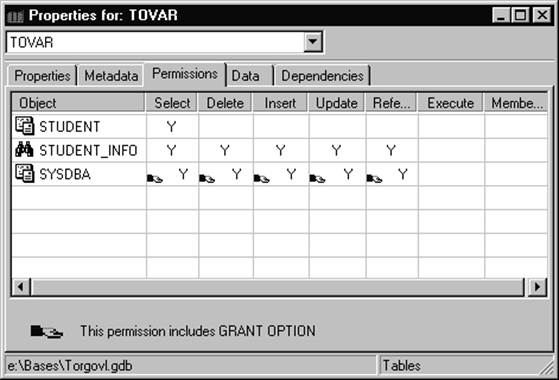Click the horizontal scrollbar right arrow
Viewport: 559px width, 380px height.
click(537, 287)
